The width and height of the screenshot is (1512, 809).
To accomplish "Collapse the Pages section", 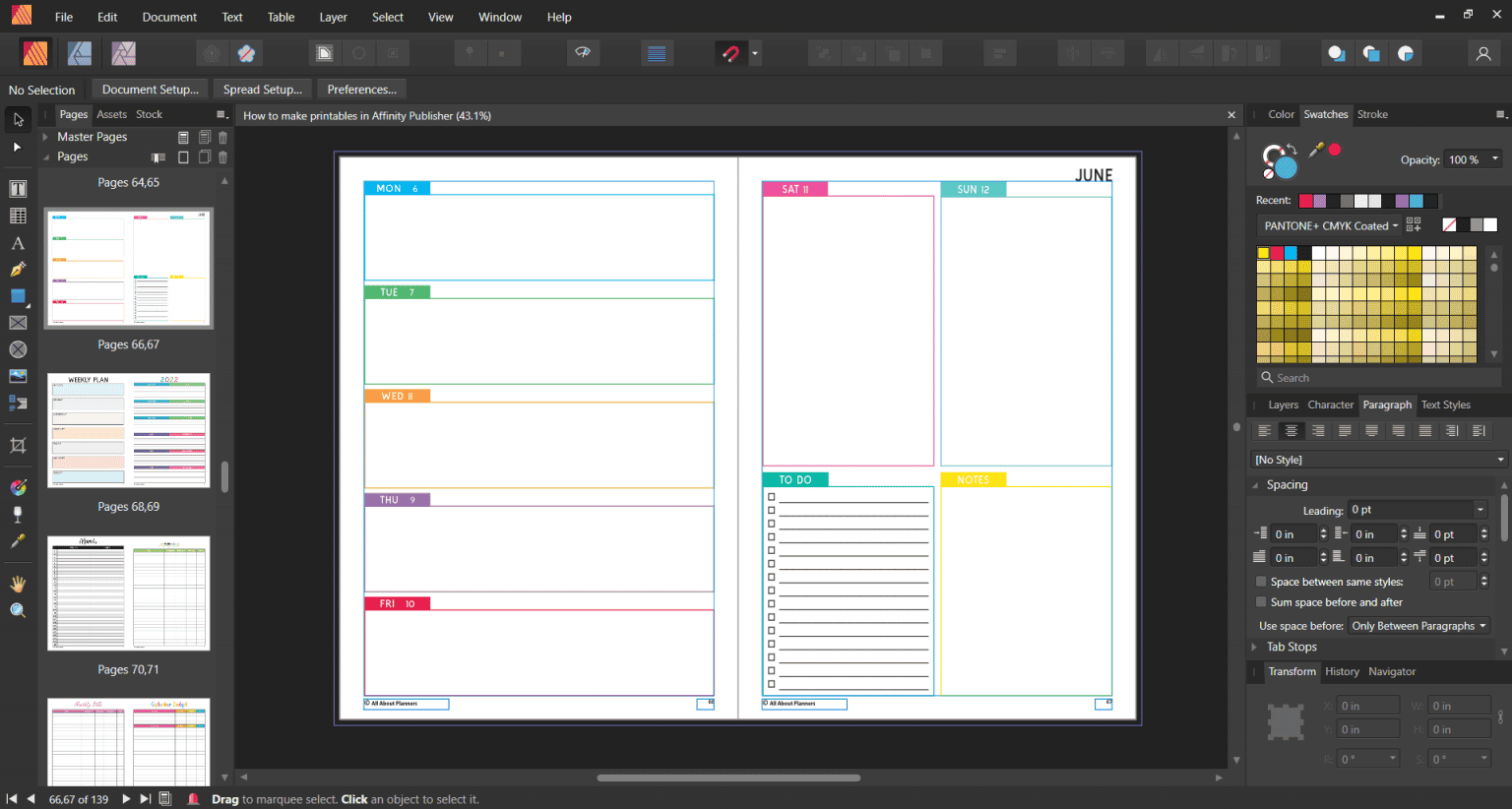I will pos(45,156).
